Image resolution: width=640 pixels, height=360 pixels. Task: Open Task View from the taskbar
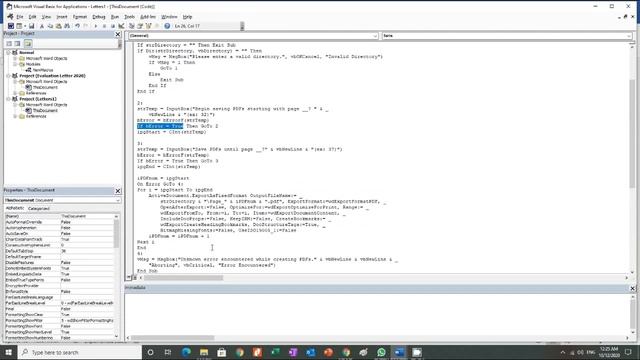[x=168, y=352]
